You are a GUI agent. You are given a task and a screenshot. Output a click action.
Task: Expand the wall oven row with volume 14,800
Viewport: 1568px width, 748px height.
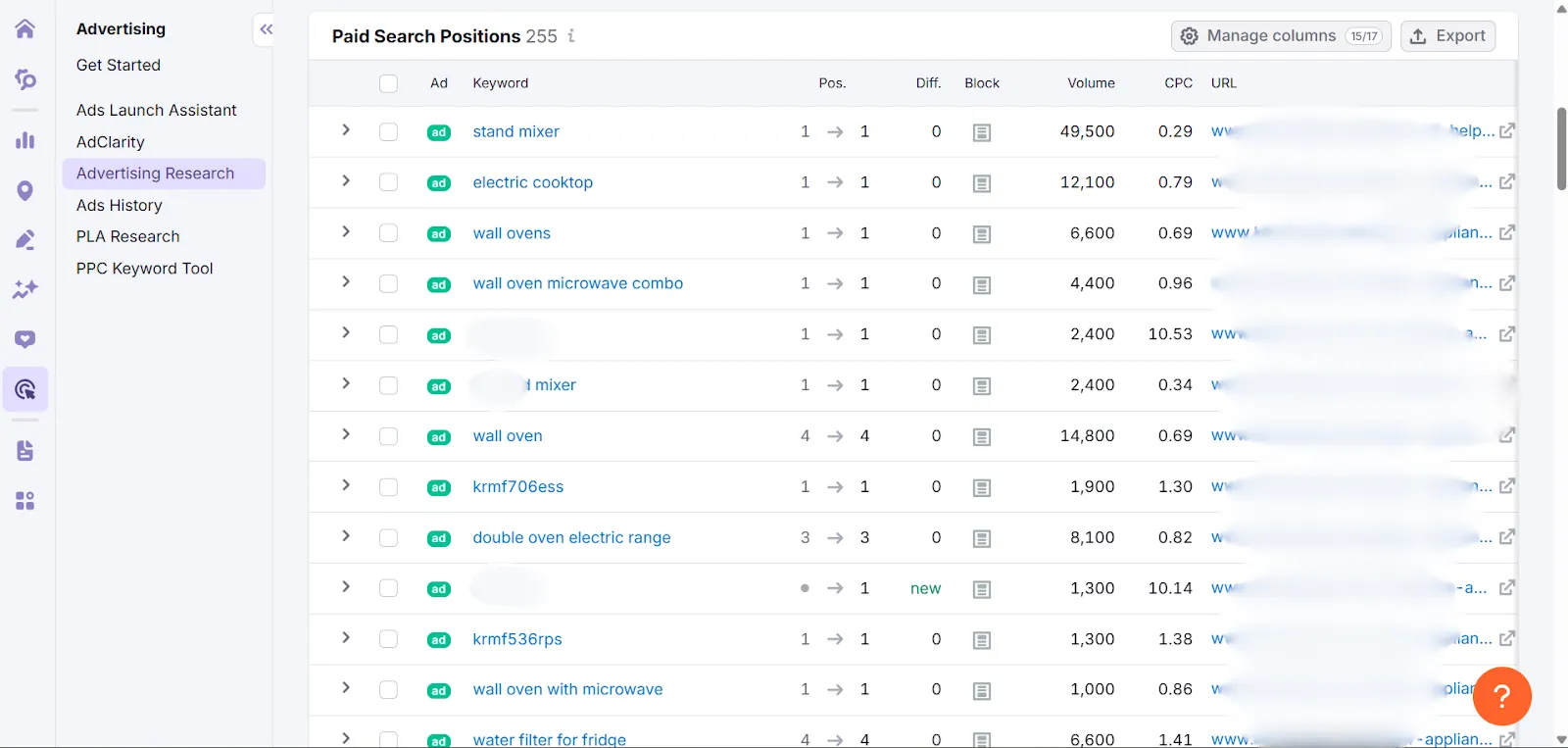346,434
